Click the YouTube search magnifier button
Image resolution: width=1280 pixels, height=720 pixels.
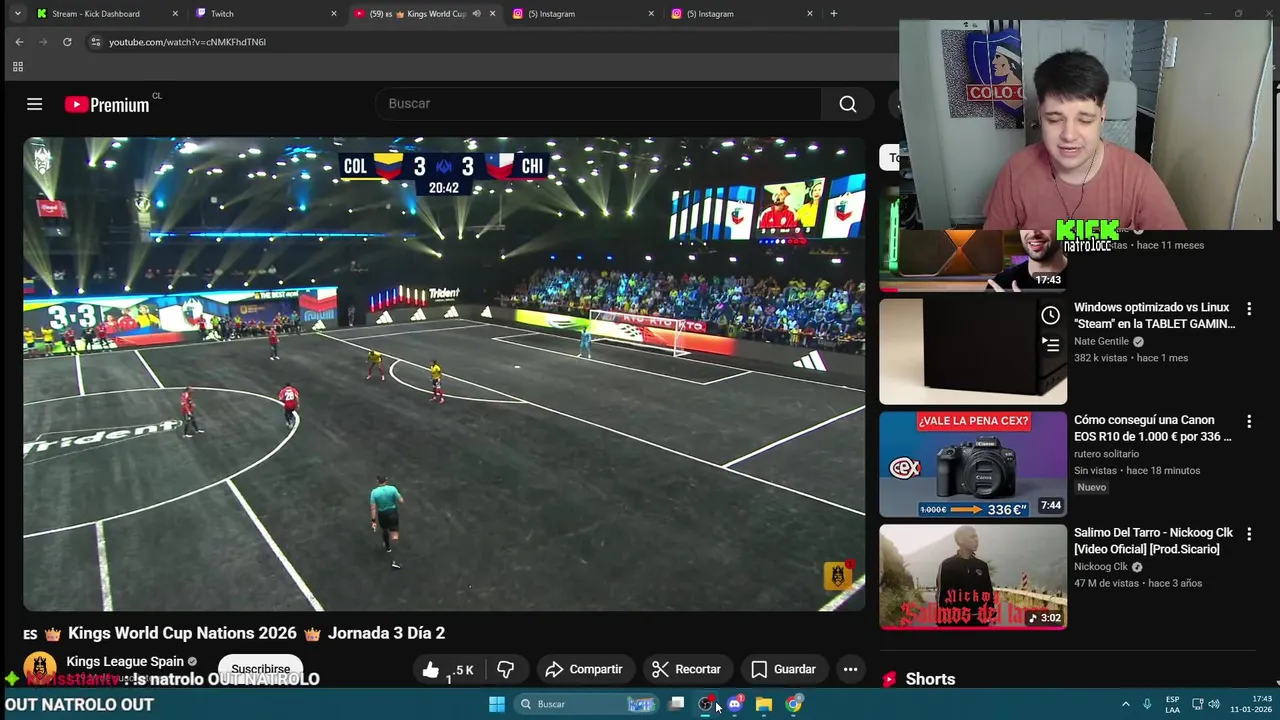click(x=848, y=104)
